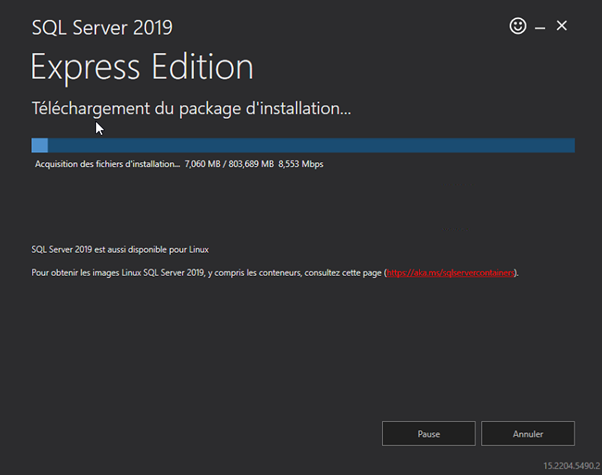Cancel the download with Annuler
This screenshot has height=475, width=602.
[528, 434]
